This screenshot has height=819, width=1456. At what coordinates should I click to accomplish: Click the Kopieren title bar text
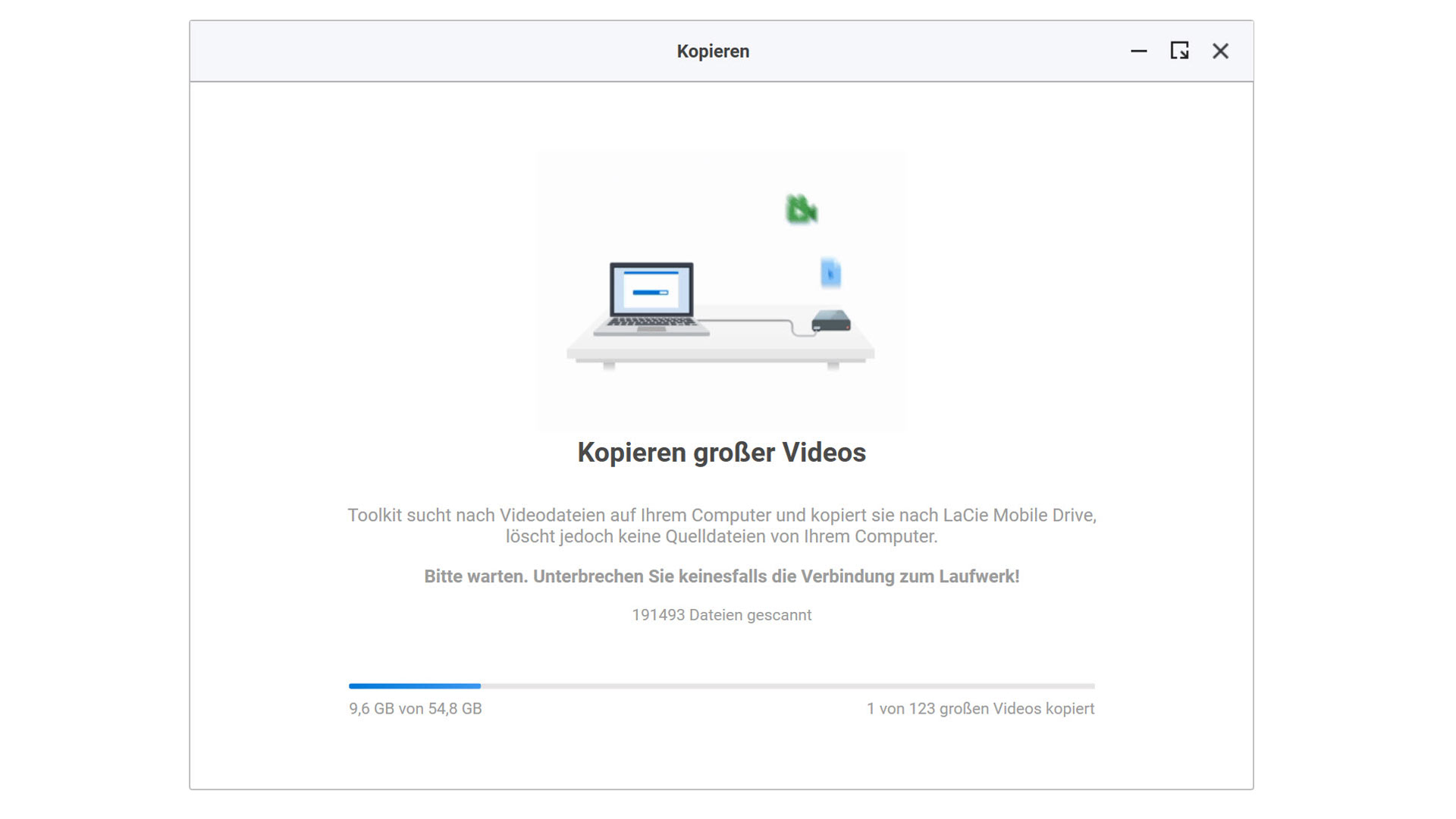tap(713, 51)
